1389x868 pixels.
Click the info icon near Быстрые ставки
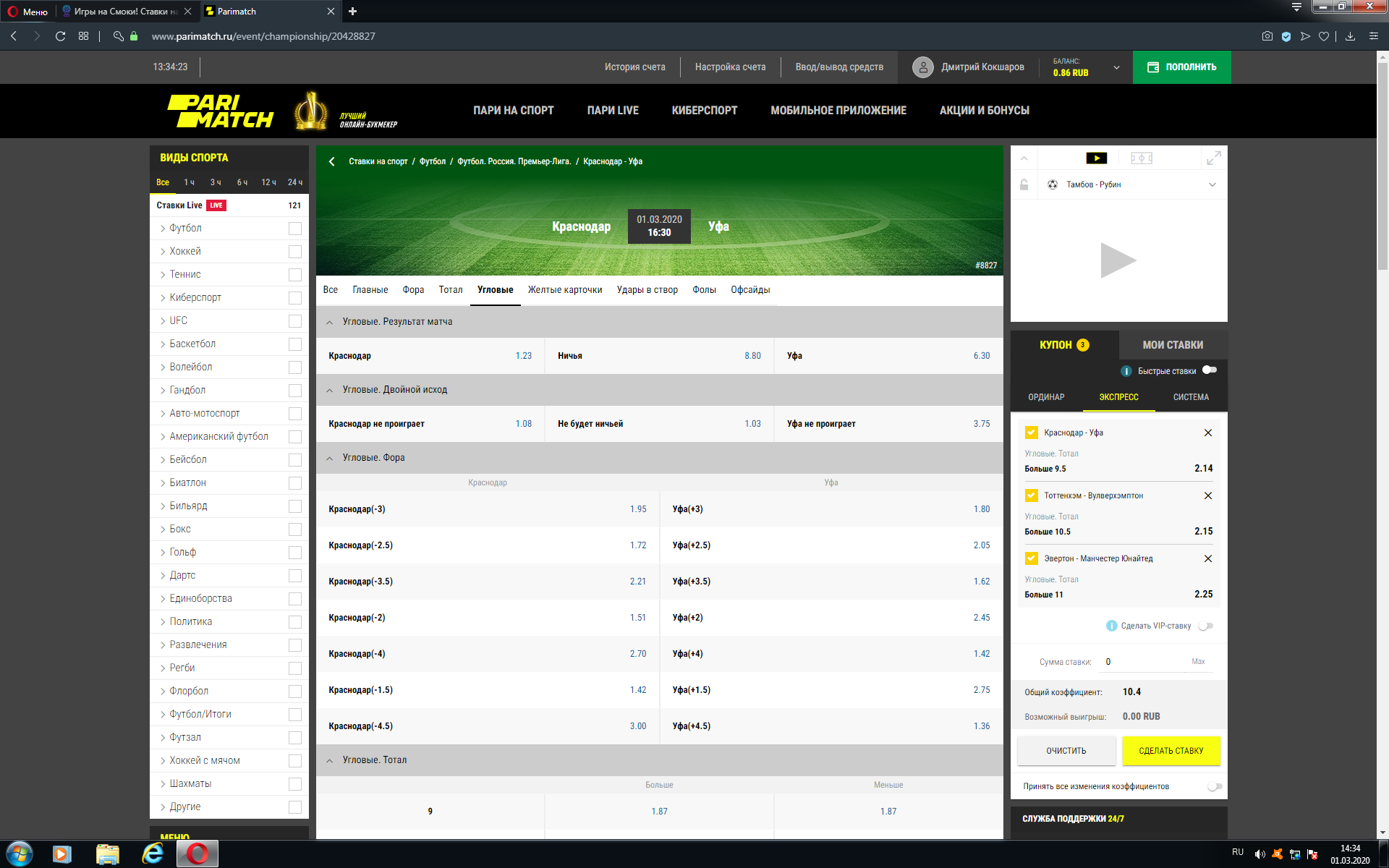click(x=1126, y=371)
